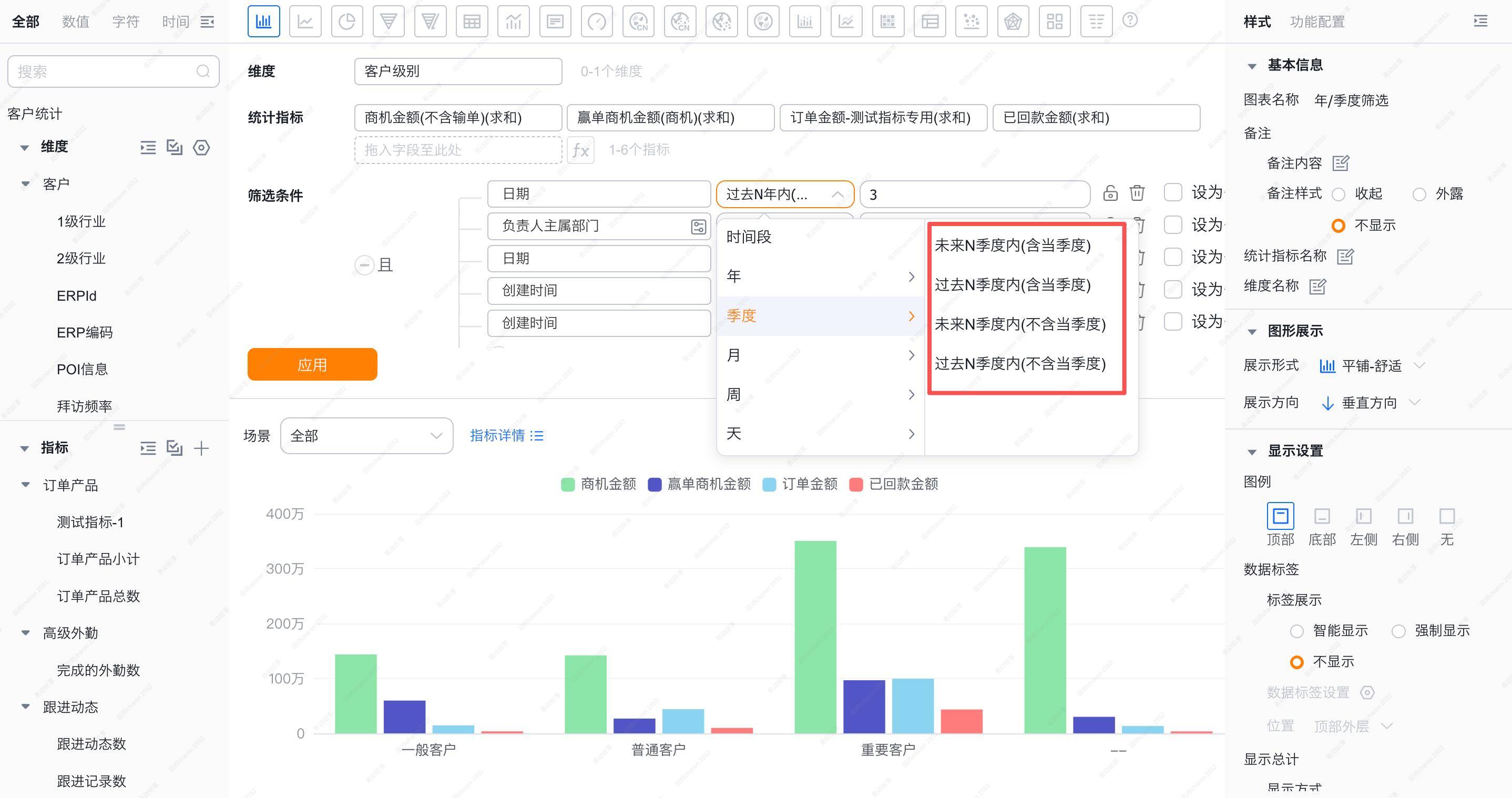Viewport: 1512px width, 798px height.
Task: Select the pie chart type icon
Action: coord(347,22)
